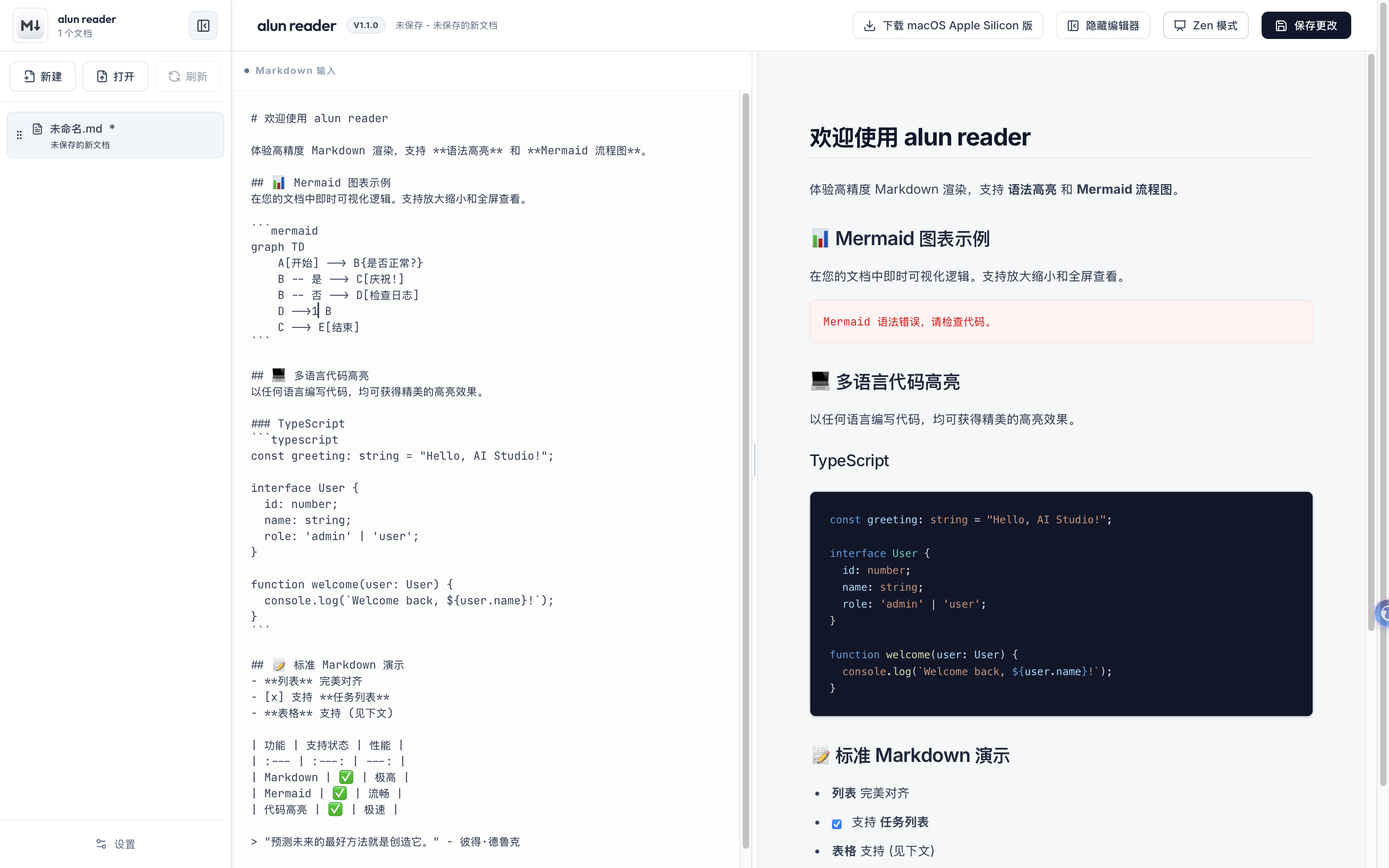The width and height of the screenshot is (1389, 868).
Task: Hide the editor with 隐藏编辑器 button
Action: (x=1102, y=25)
